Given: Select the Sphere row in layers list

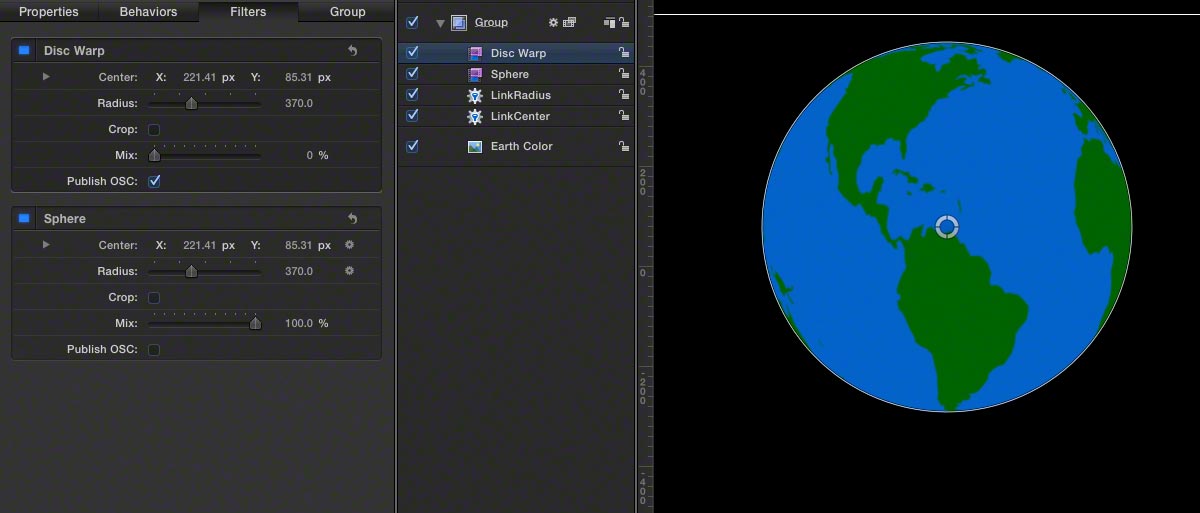Looking at the screenshot, I should pyautogui.click(x=517, y=74).
